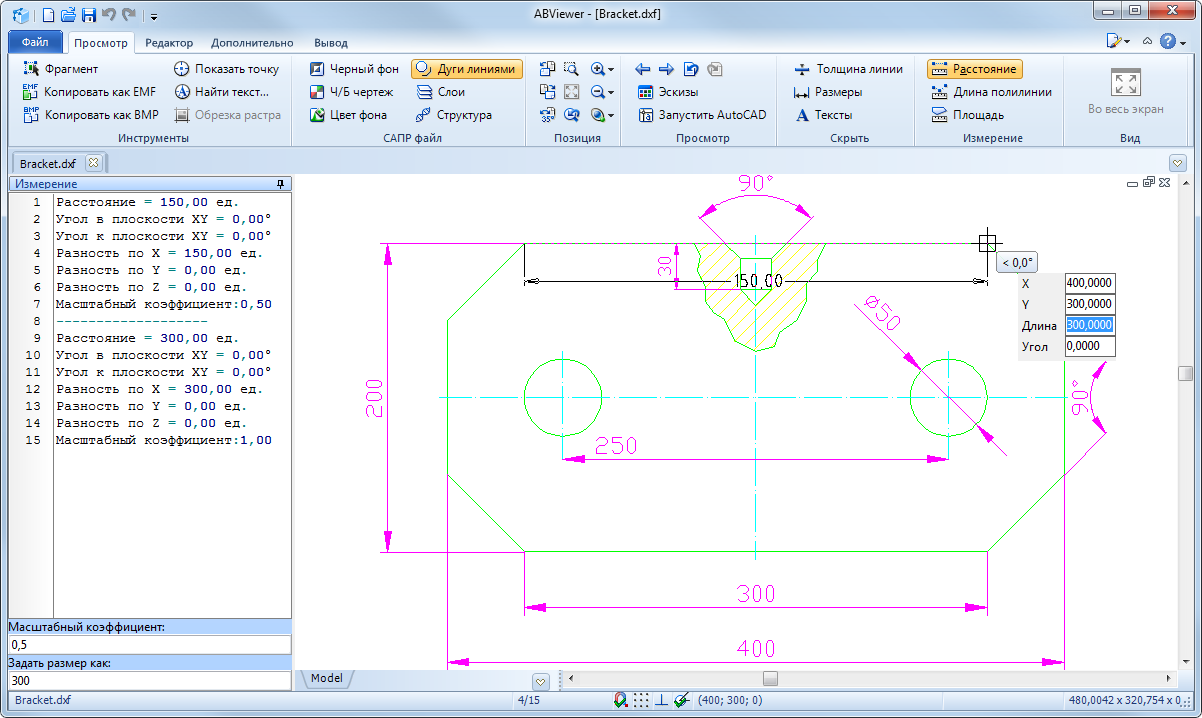Switch to the Редактор ribbon tab
Viewport: 1202px width, 718px height.
coord(169,43)
